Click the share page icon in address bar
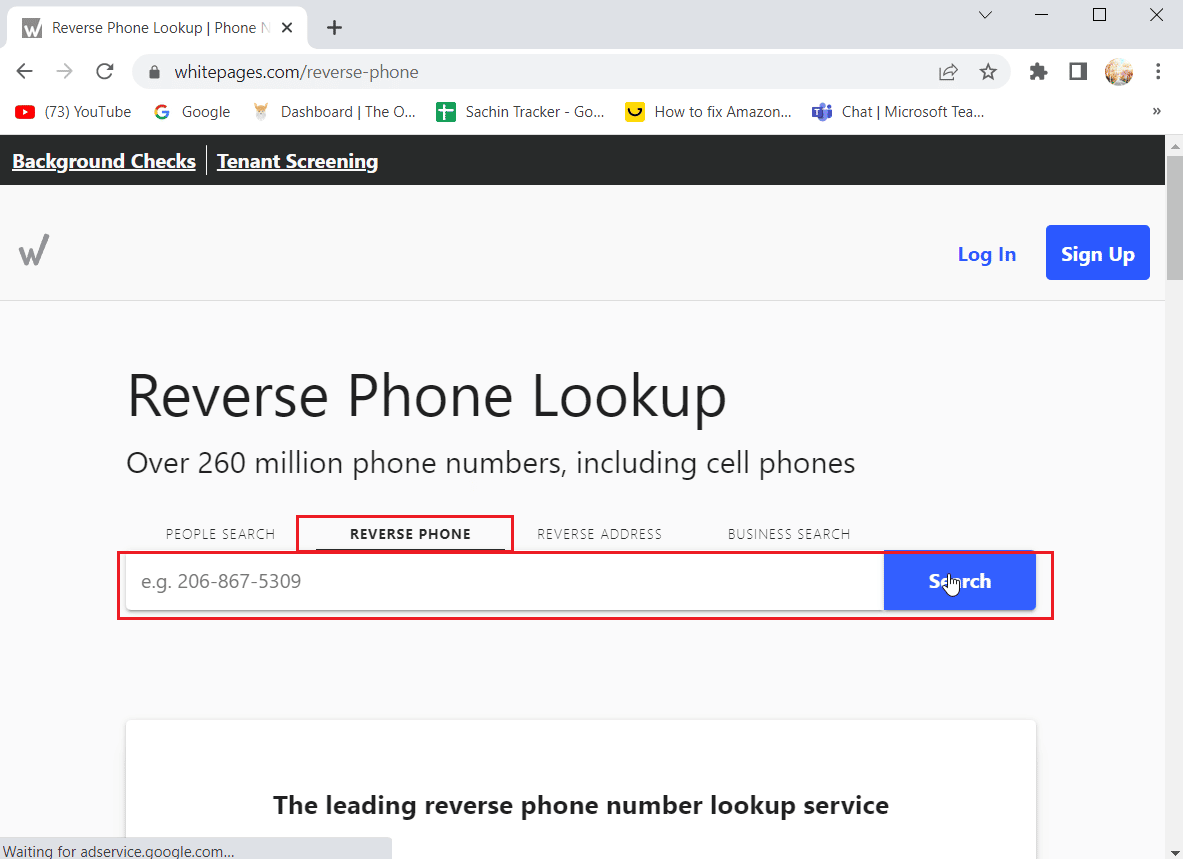 tap(948, 72)
